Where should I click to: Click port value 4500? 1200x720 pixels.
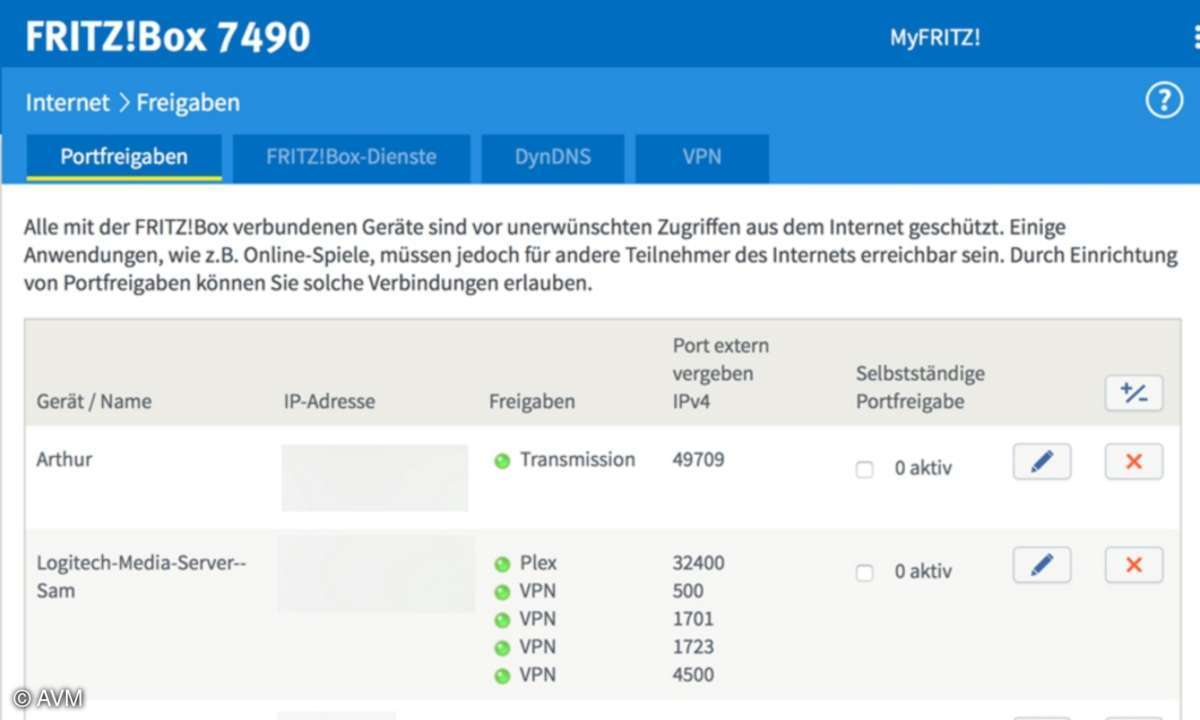coord(693,675)
